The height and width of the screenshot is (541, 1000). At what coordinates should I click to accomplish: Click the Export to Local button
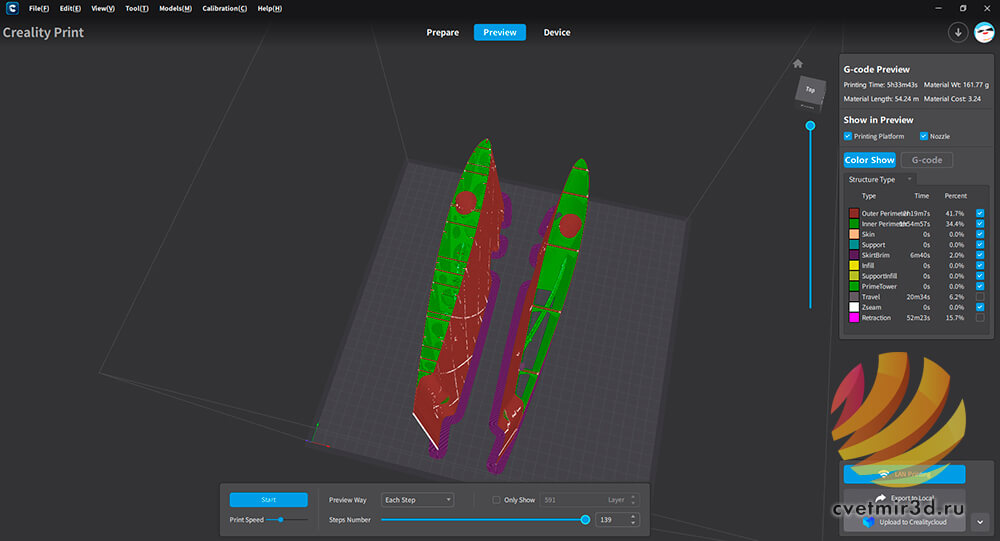tap(904, 498)
